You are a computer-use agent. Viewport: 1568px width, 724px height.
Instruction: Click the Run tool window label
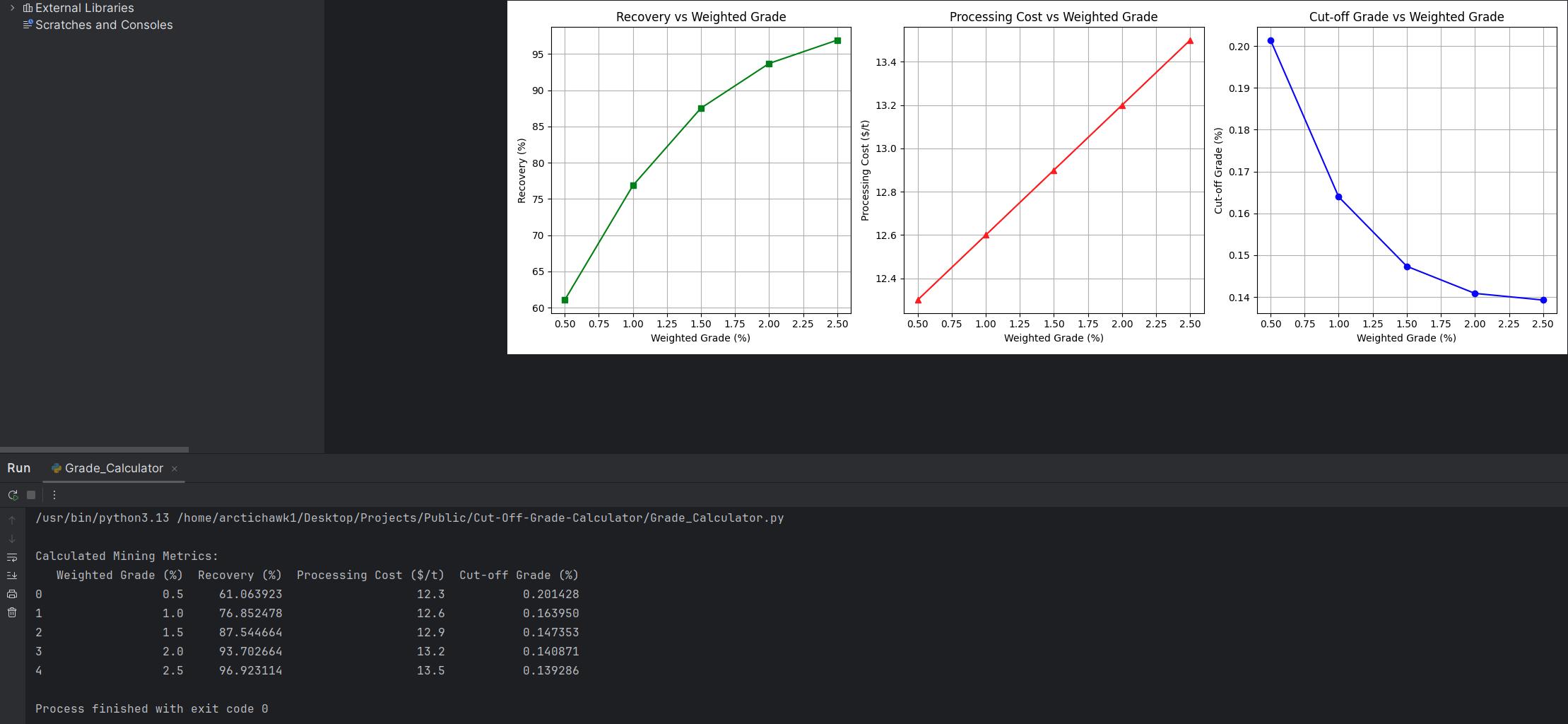19,468
